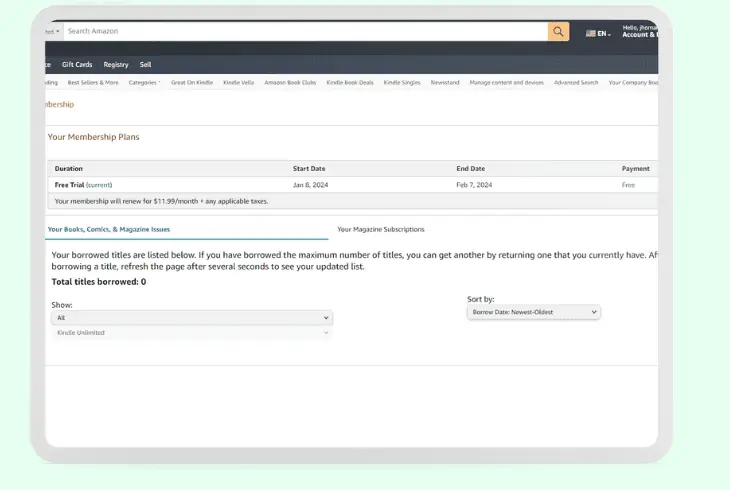Click the renewal notice $11.99/month text
This screenshot has width=730, height=490.
[161, 201]
